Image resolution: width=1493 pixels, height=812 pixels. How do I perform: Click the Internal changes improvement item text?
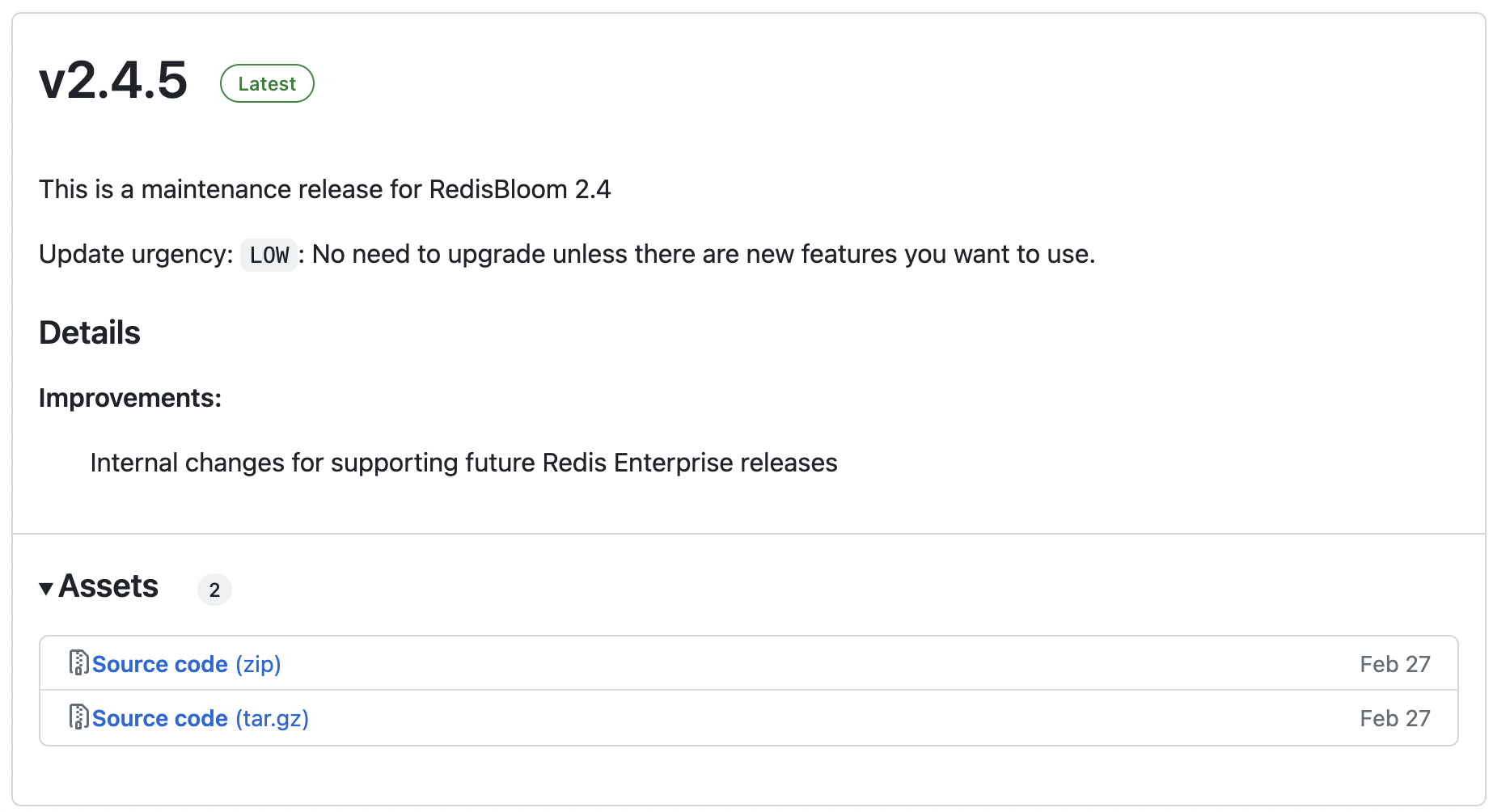[464, 463]
